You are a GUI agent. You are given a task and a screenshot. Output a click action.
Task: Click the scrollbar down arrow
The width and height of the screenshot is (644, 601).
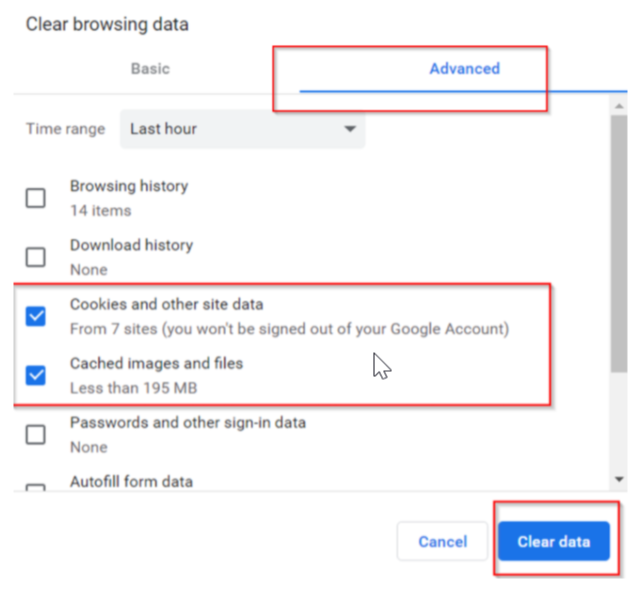tap(621, 481)
